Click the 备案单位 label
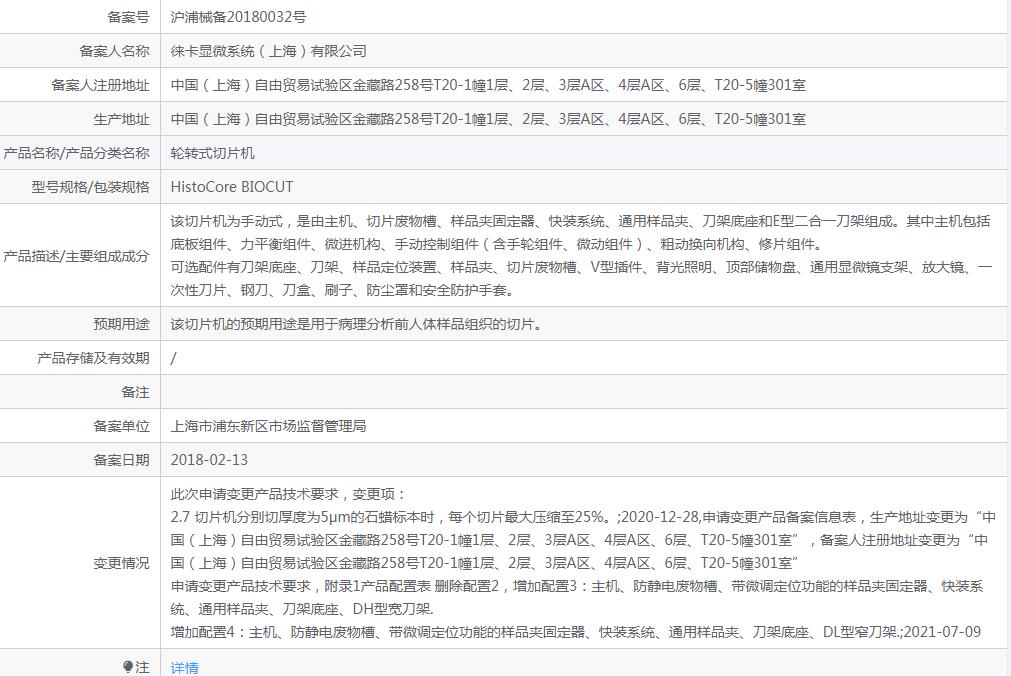 point(121,426)
